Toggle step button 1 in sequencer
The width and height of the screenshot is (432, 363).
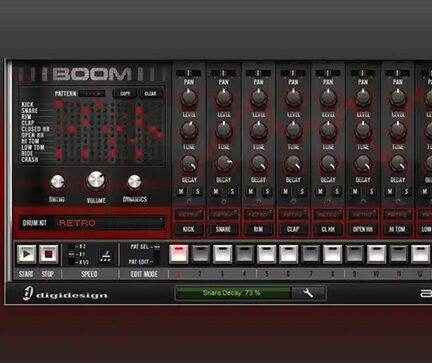pos(179,254)
